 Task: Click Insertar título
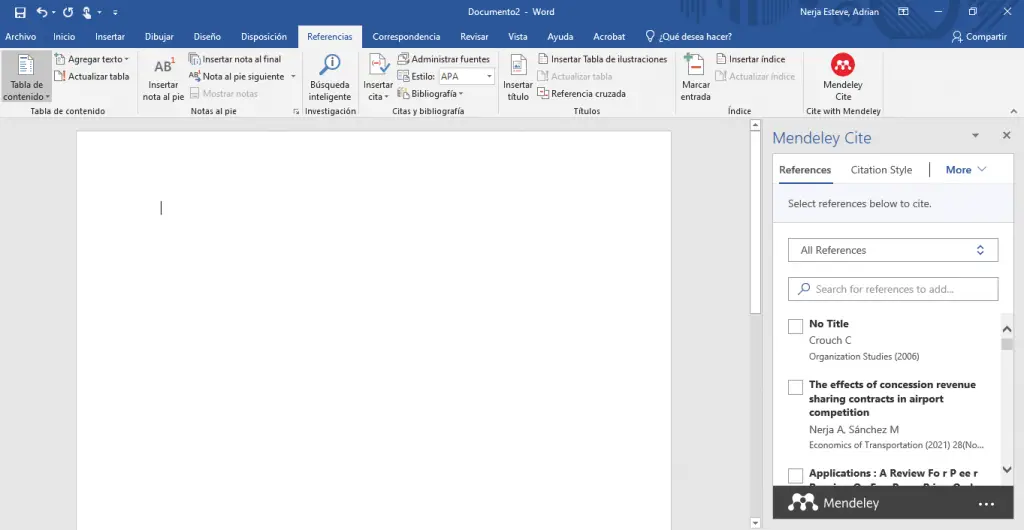coord(518,78)
